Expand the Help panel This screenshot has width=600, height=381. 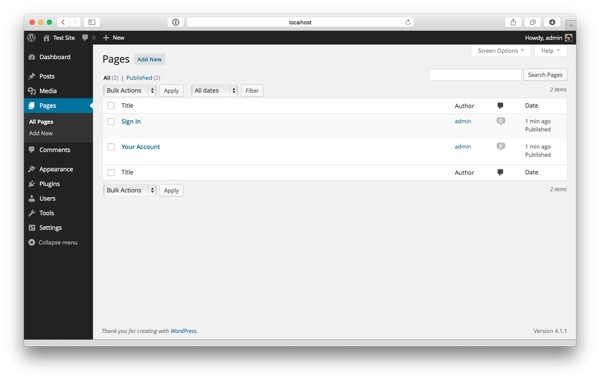[x=551, y=50]
